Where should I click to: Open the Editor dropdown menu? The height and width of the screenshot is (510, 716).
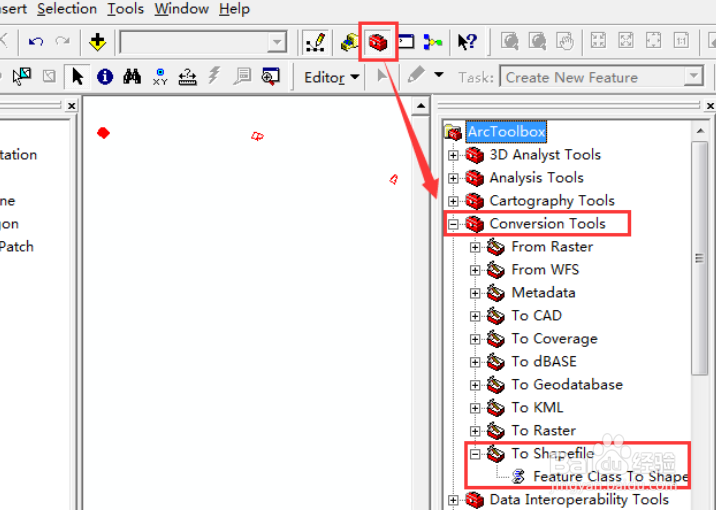click(x=332, y=78)
